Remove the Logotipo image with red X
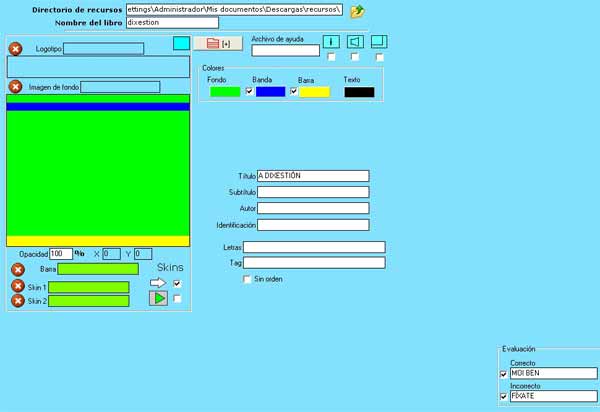Viewport: 600px width, 412px height. click(x=15, y=48)
